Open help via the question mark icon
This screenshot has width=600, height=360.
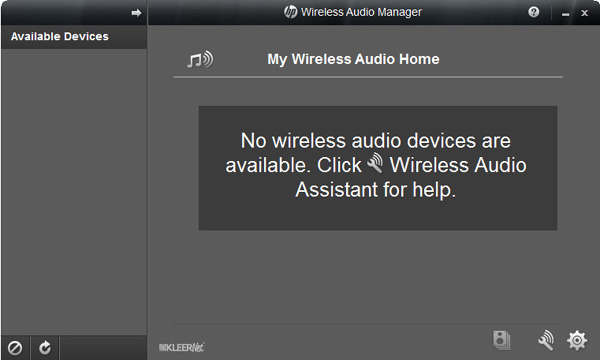tap(533, 12)
